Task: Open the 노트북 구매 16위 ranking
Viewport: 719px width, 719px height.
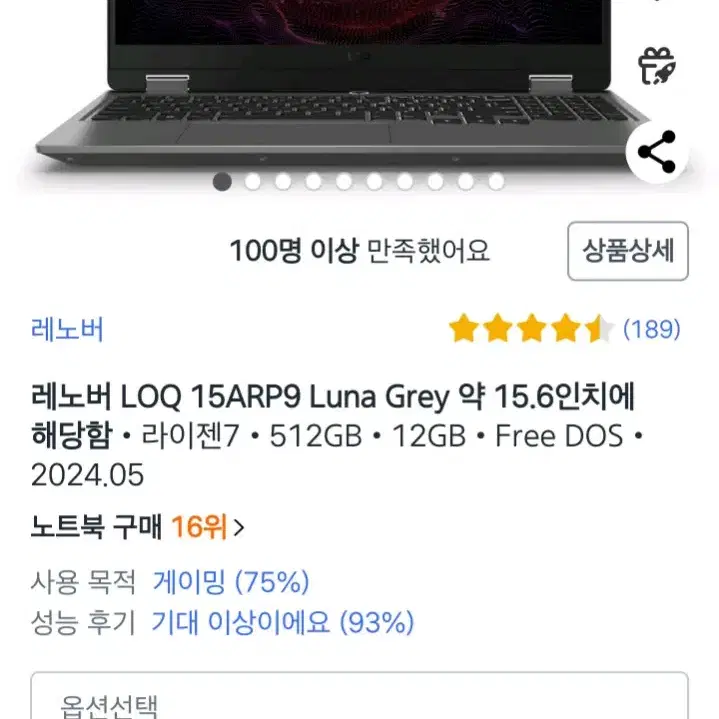Action: [x=138, y=527]
